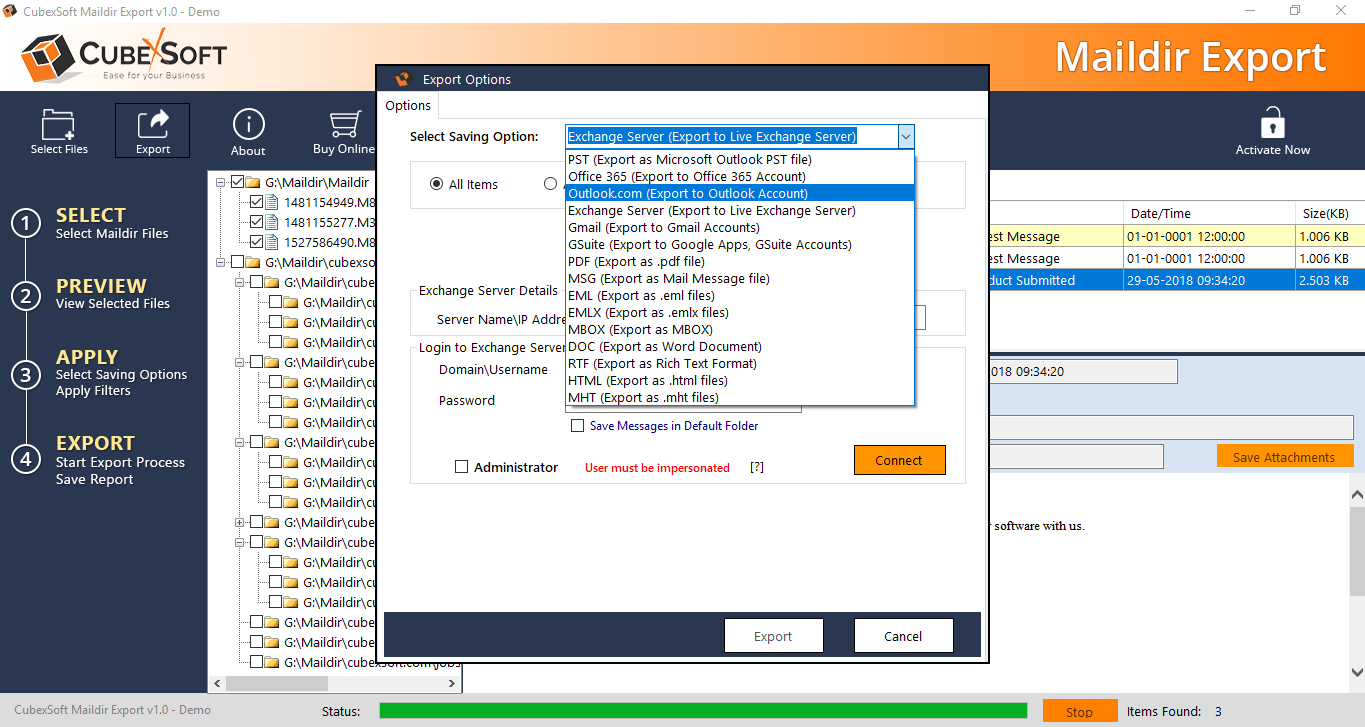Click the Buy Online cart icon

tap(344, 125)
